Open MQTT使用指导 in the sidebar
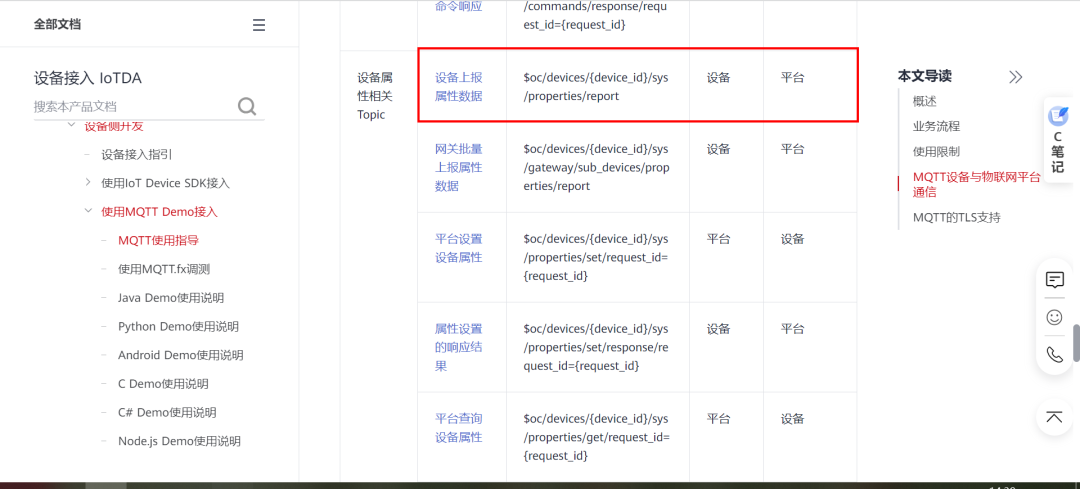 click(158, 240)
